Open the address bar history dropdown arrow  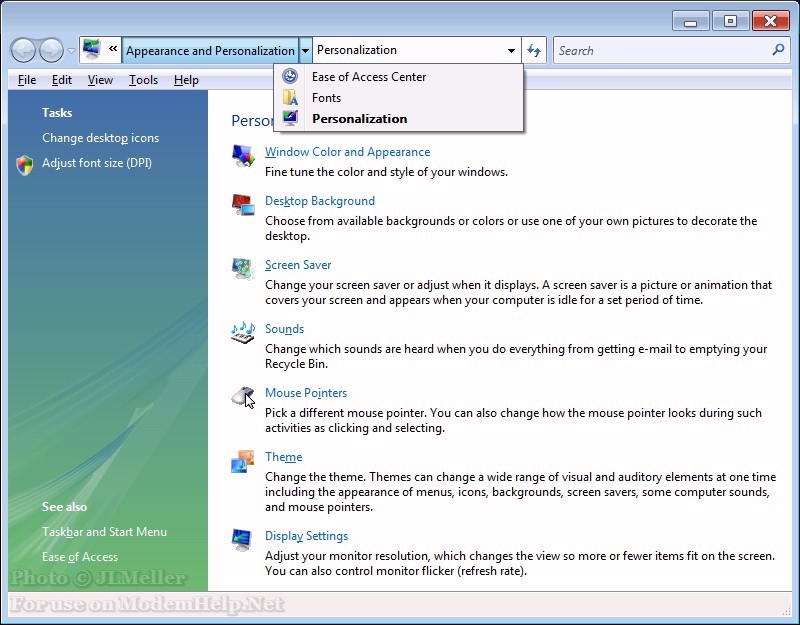point(511,51)
